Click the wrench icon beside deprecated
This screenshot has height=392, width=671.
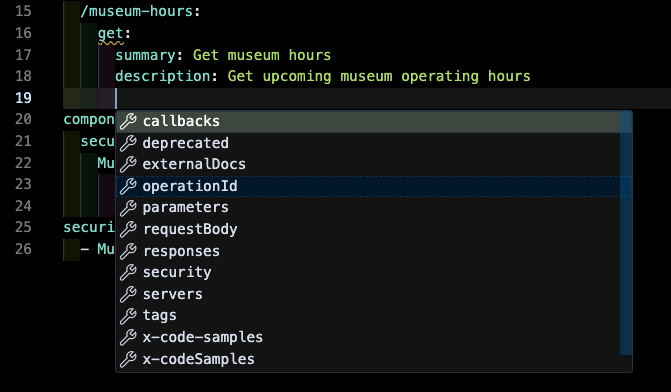128,143
